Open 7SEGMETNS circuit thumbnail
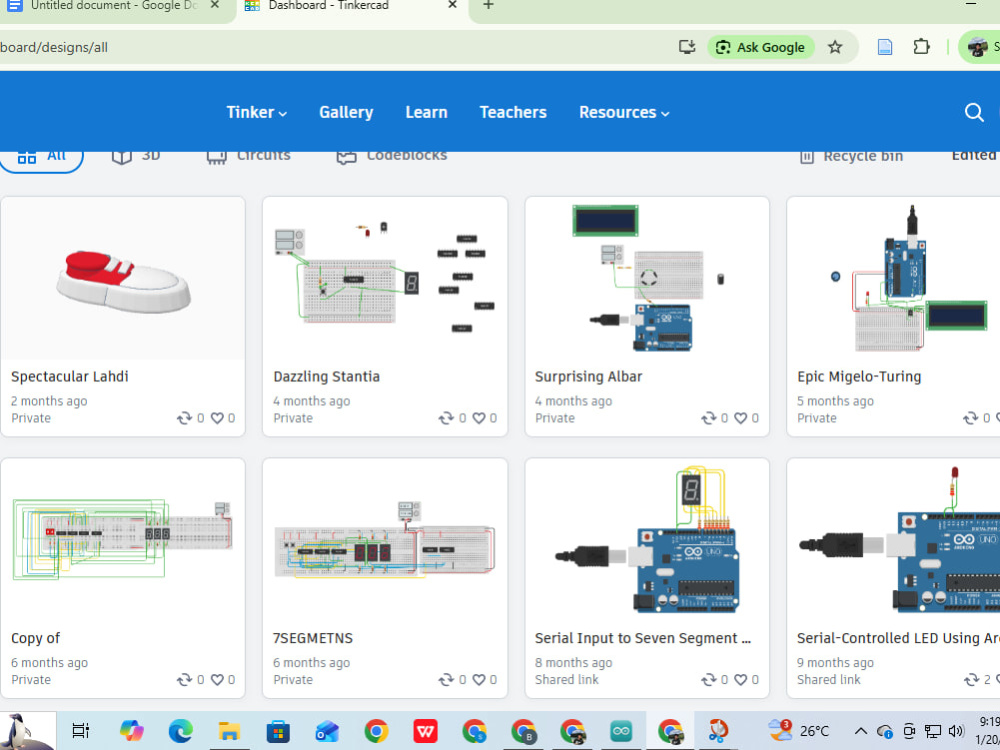Screen dimensions: 1000x750 (x=385, y=540)
